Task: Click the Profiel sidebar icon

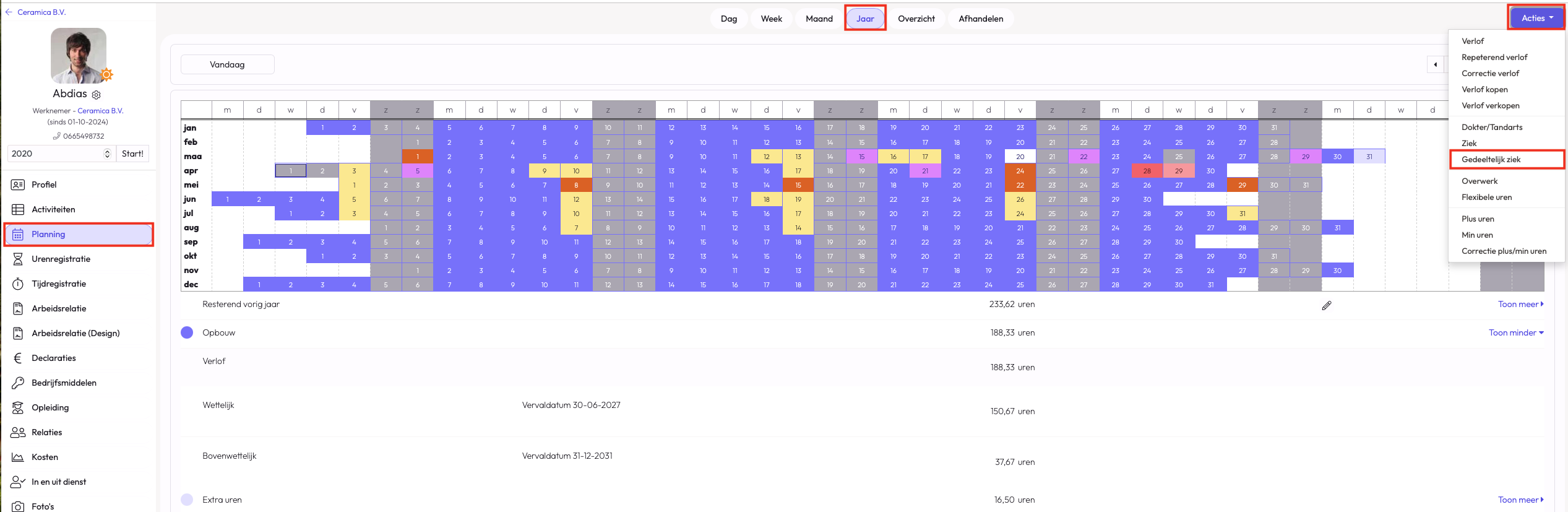Action: [x=18, y=184]
